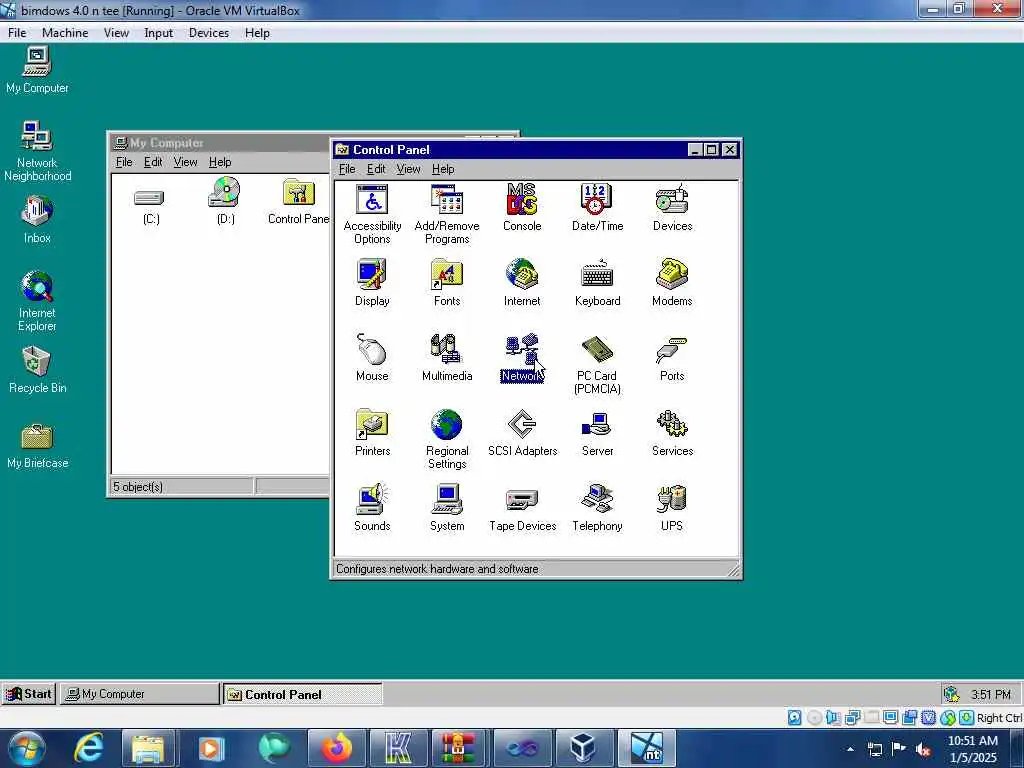Maximize the Control Panel window
This screenshot has width=1024, height=768.
711,150
